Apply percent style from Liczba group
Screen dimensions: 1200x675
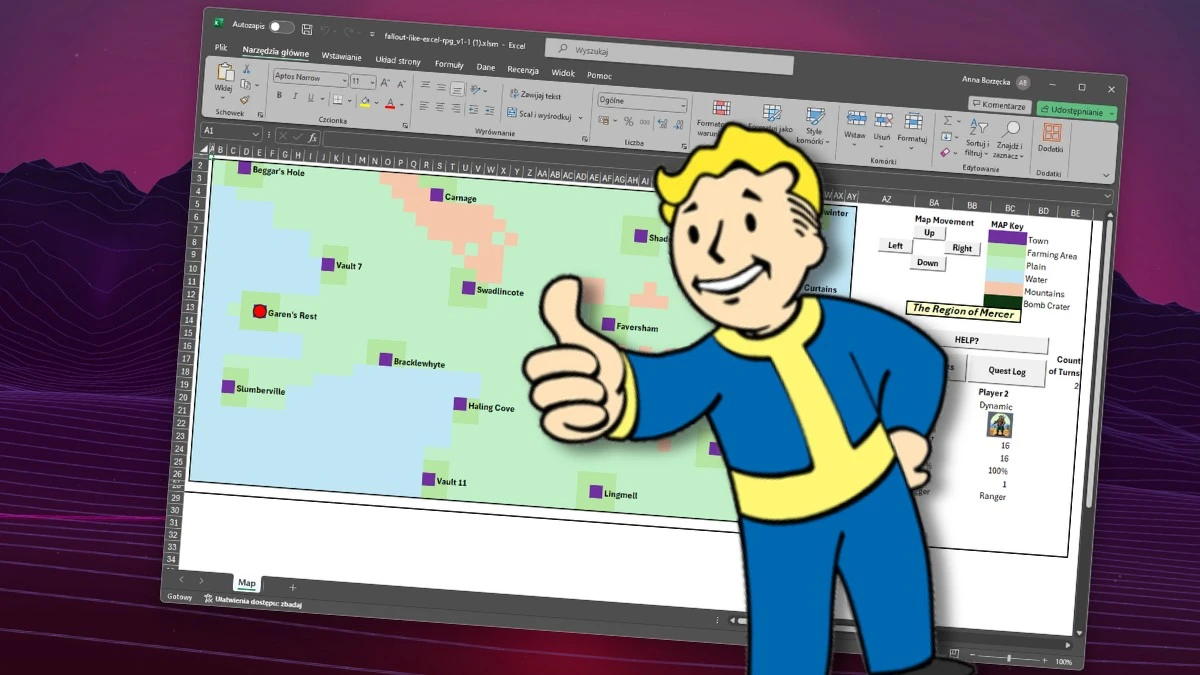(627, 121)
